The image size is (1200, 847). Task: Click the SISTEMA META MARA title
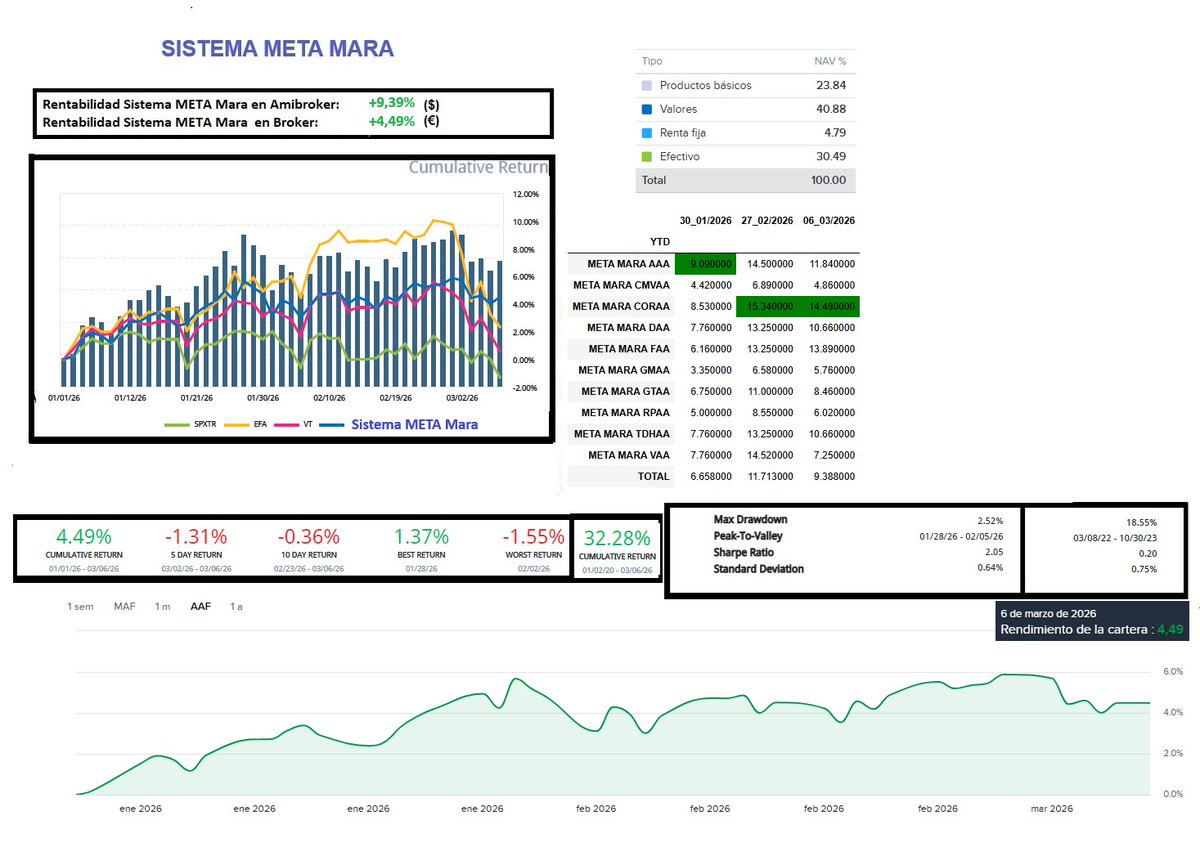click(x=278, y=48)
